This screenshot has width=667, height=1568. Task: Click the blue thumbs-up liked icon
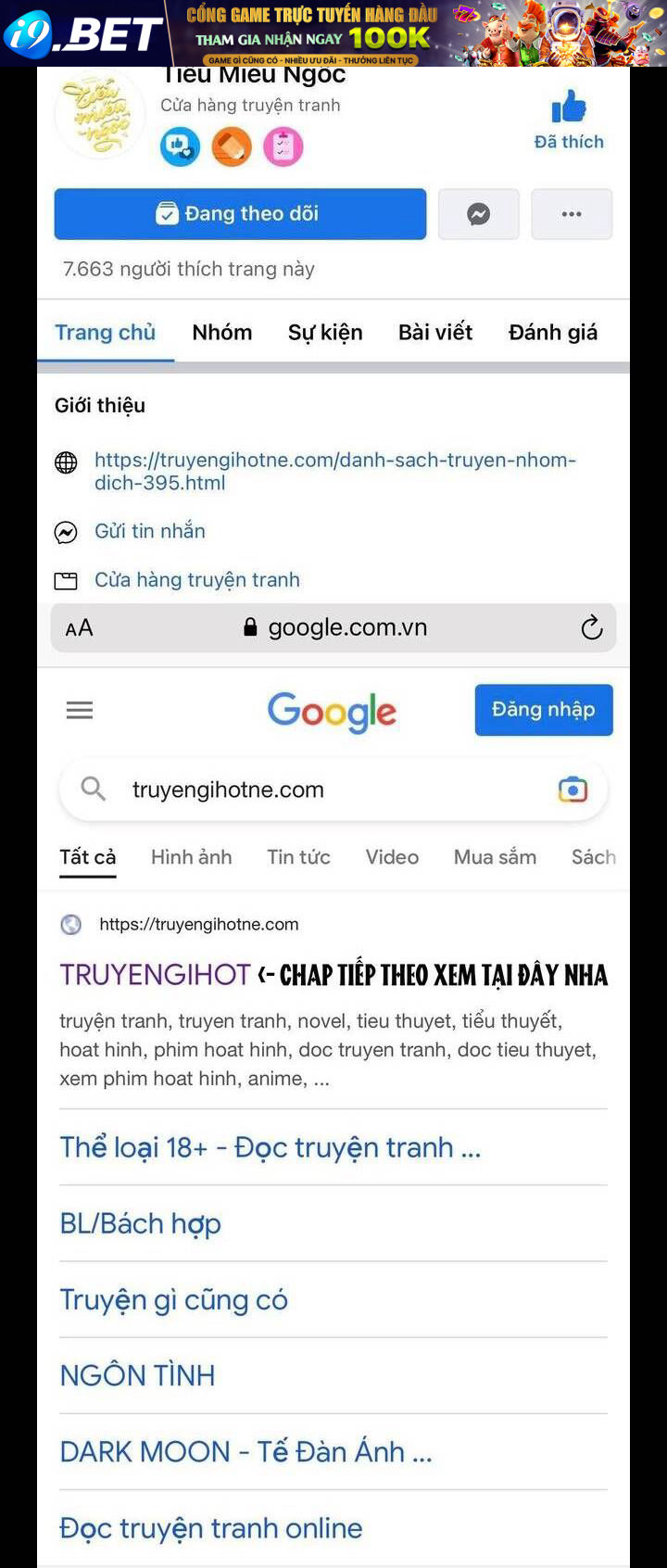(x=569, y=107)
